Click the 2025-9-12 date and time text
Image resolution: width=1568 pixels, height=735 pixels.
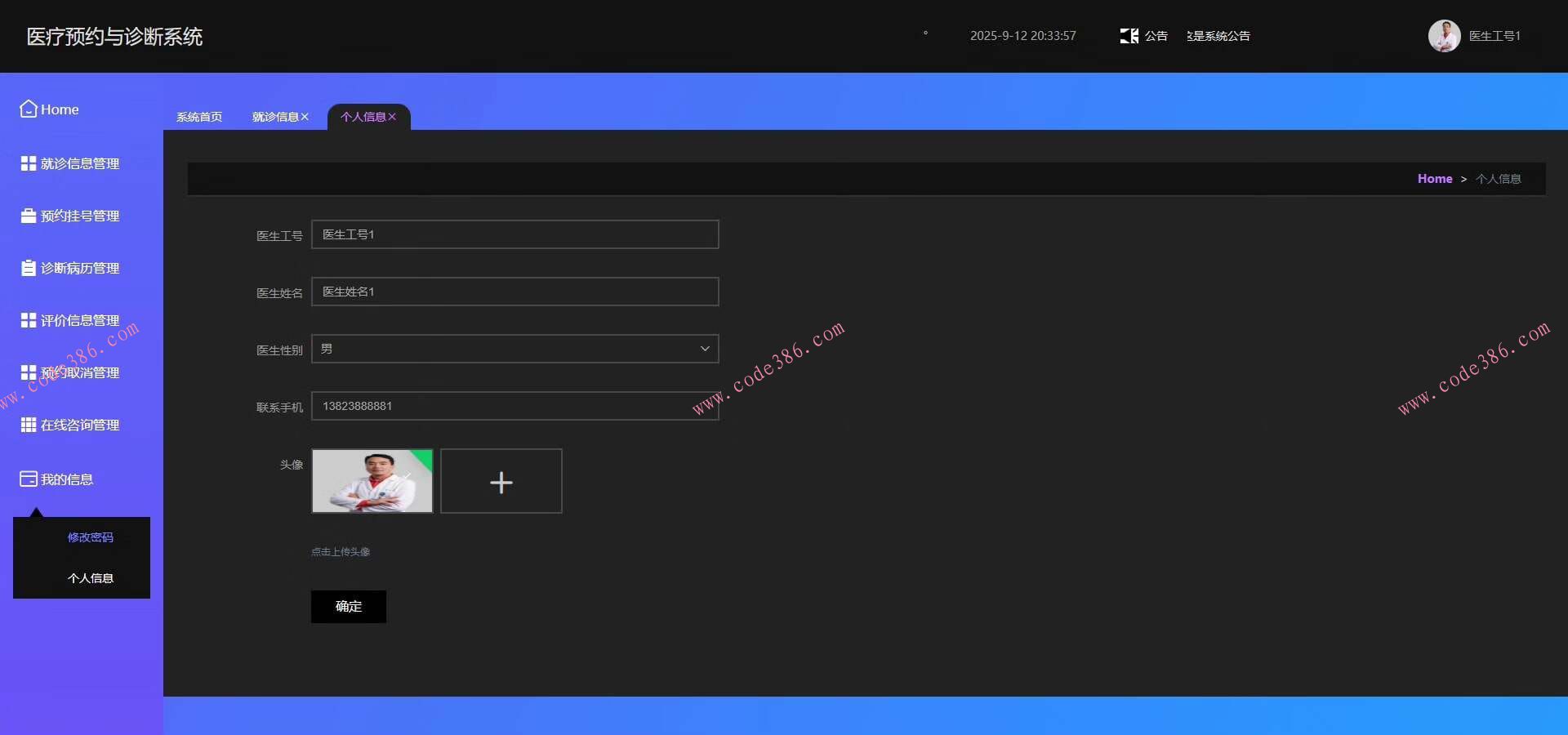click(1023, 36)
